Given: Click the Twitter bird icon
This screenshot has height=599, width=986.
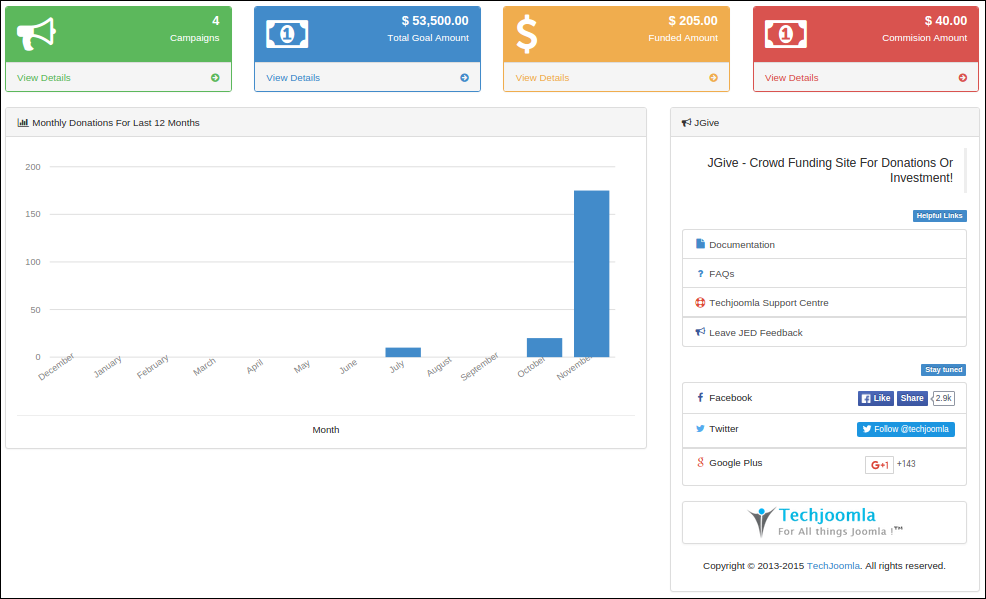Looking at the screenshot, I should [700, 429].
